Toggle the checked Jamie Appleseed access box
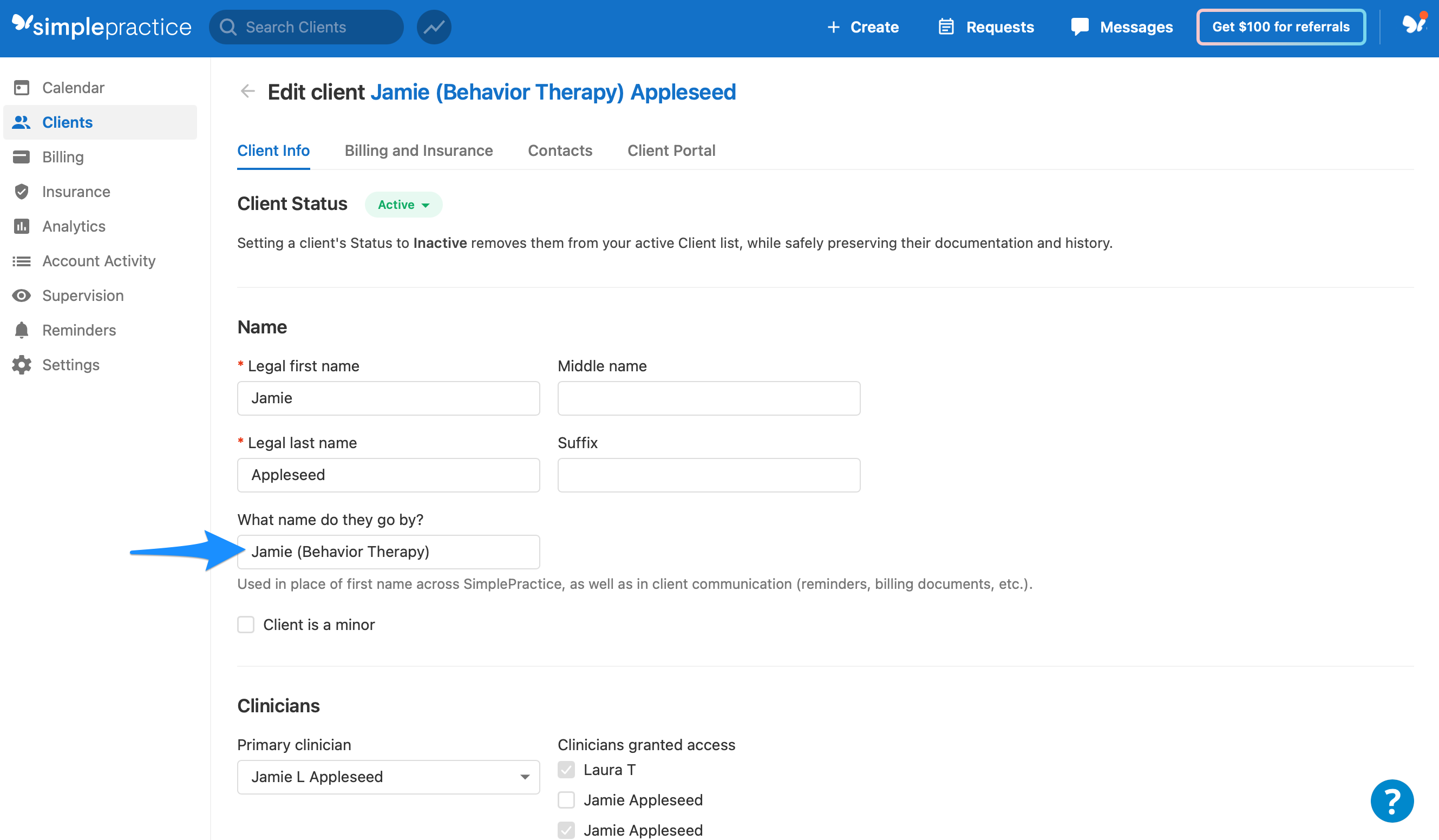The width and height of the screenshot is (1439, 840). pos(566,830)
